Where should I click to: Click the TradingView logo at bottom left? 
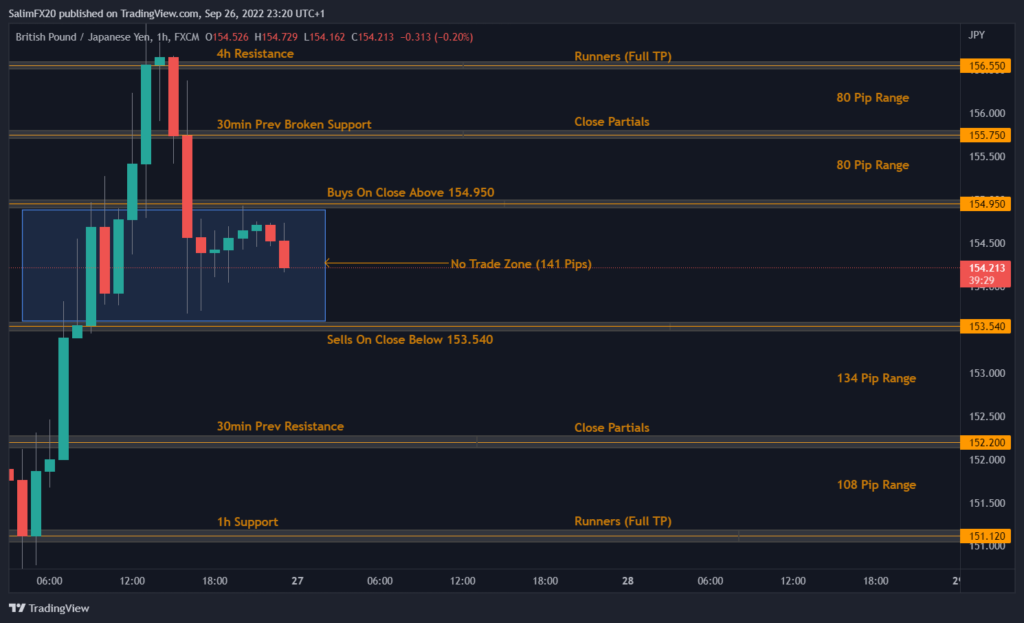coord(49,608)
